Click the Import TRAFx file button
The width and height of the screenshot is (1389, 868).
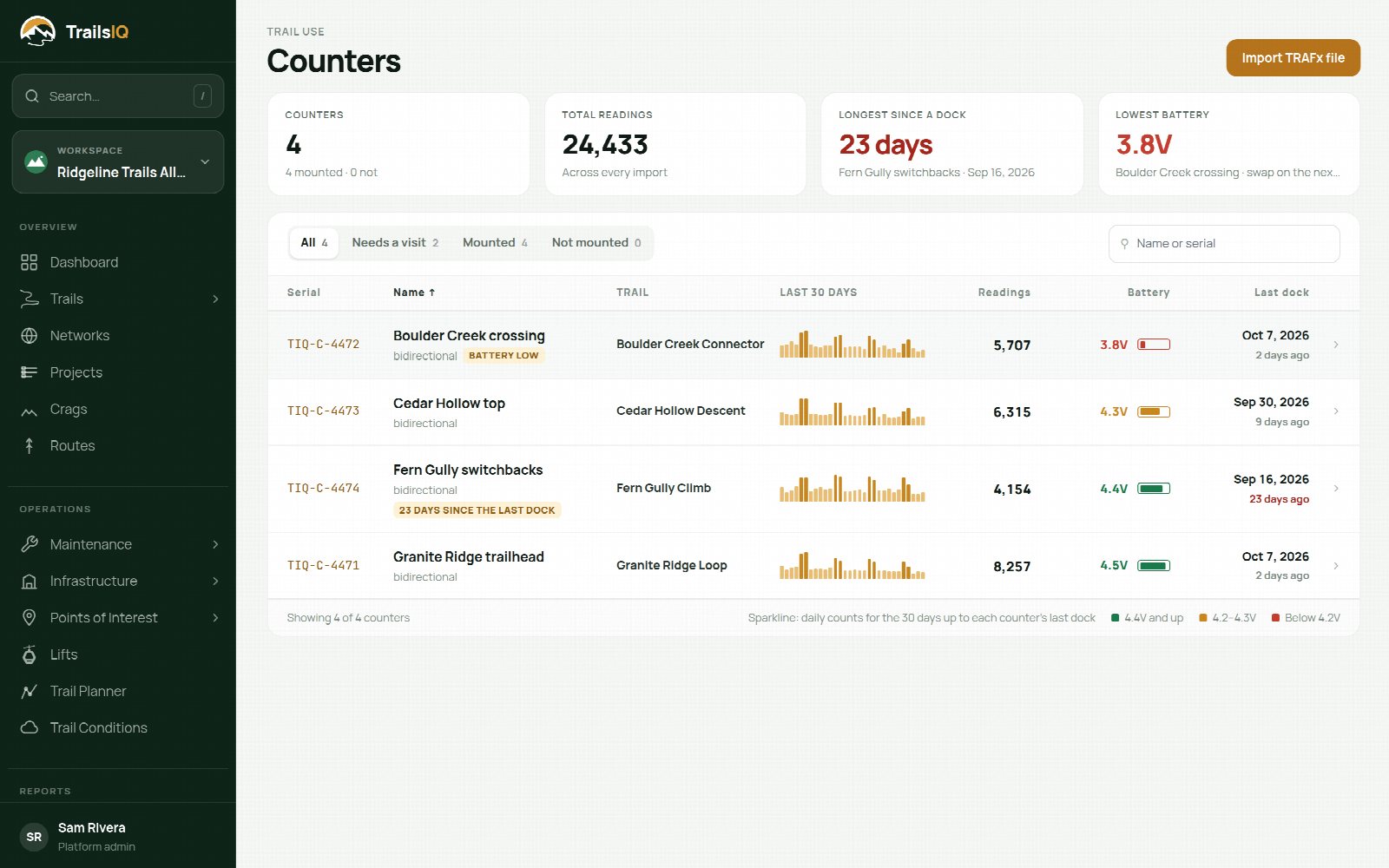1293,58
